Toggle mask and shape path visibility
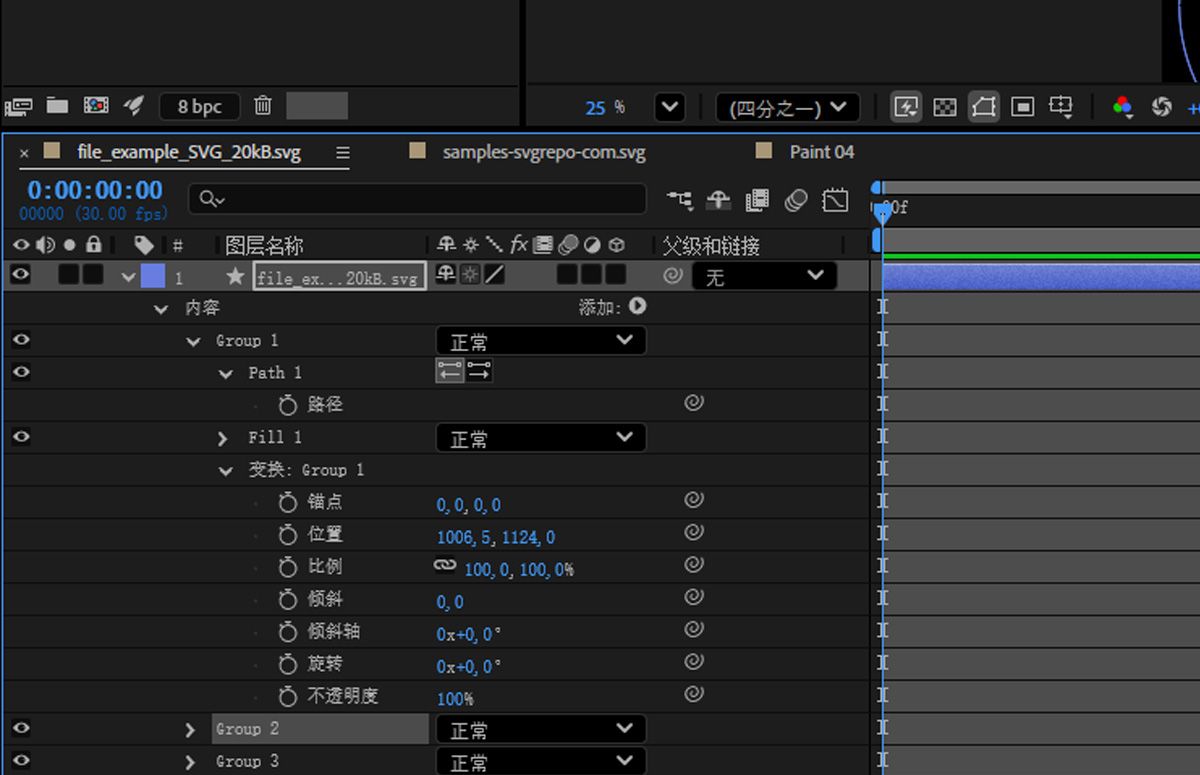1200x775 pixels. pos(983,106)
